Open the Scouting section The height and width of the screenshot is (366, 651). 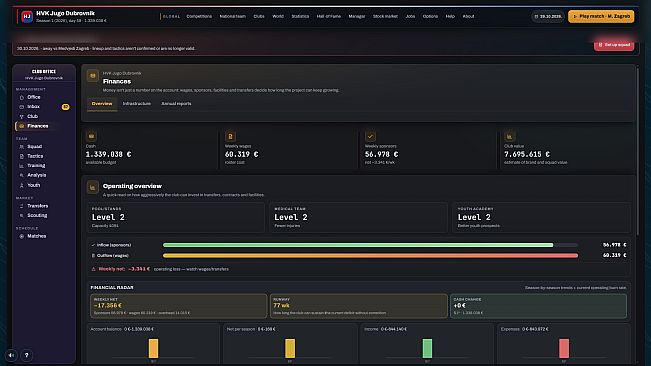click(x=43, y=215)
